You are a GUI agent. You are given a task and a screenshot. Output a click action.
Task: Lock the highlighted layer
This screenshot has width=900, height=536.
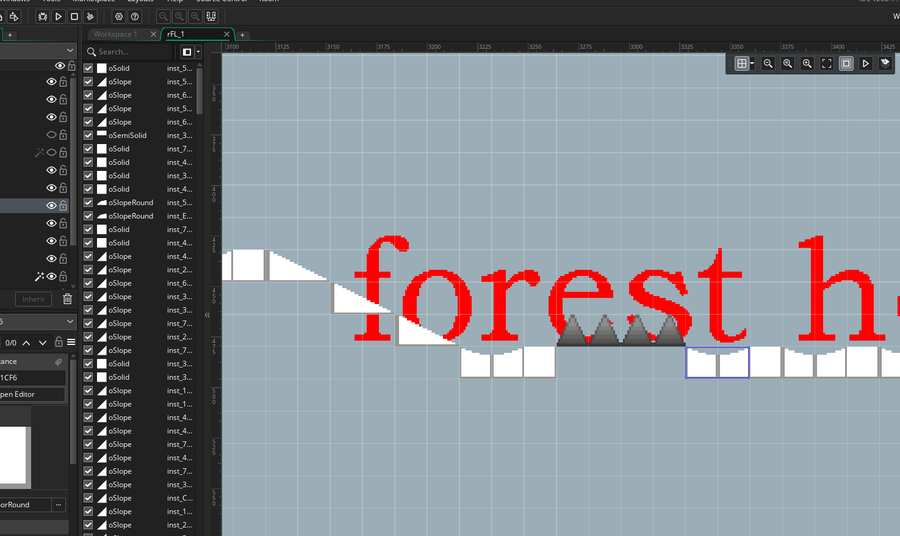[x=63, y=205]
